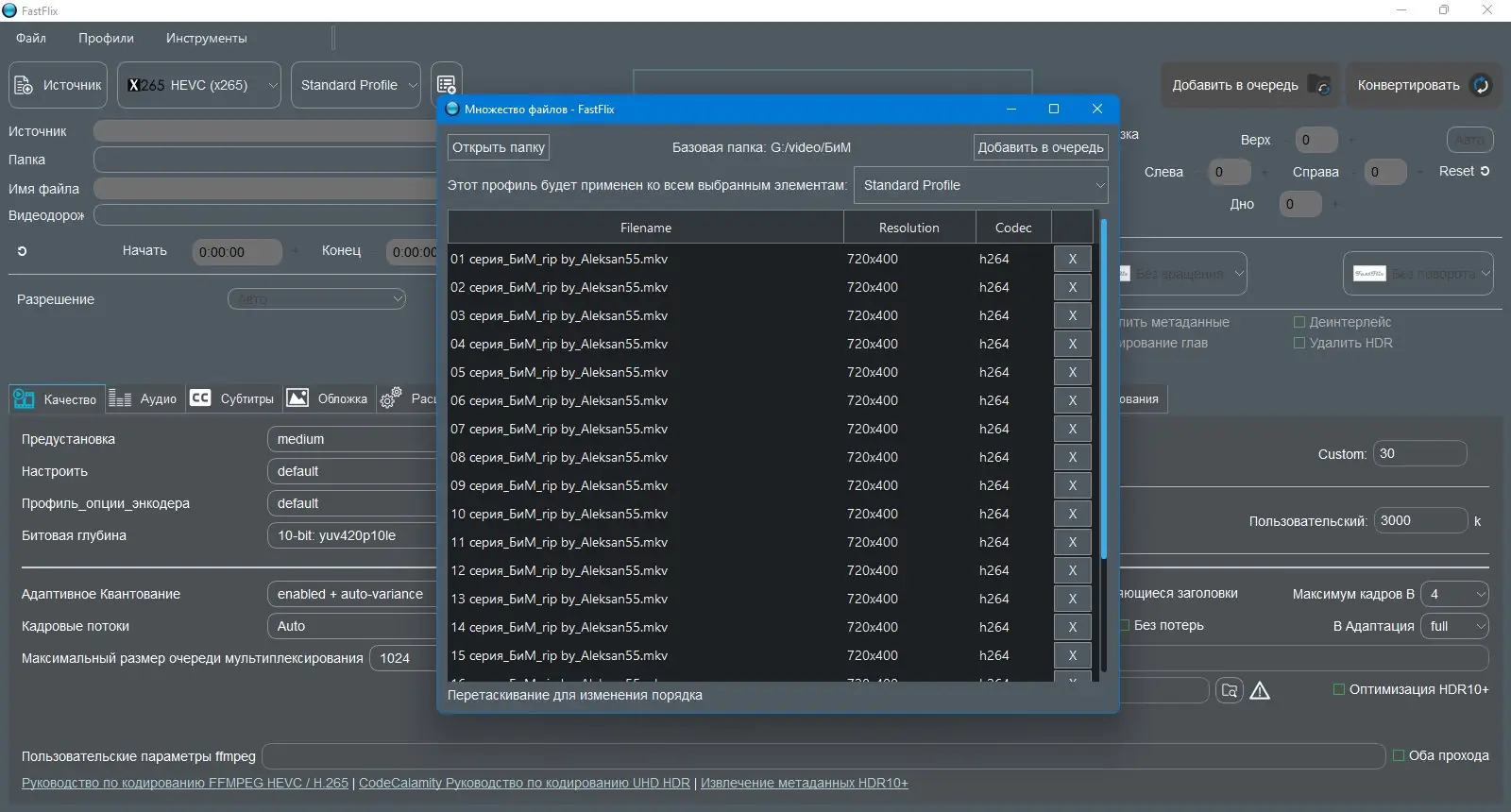This screenshot has width=1511, height=812.
Task: Open the Профили menu
Action: point(106,38)
